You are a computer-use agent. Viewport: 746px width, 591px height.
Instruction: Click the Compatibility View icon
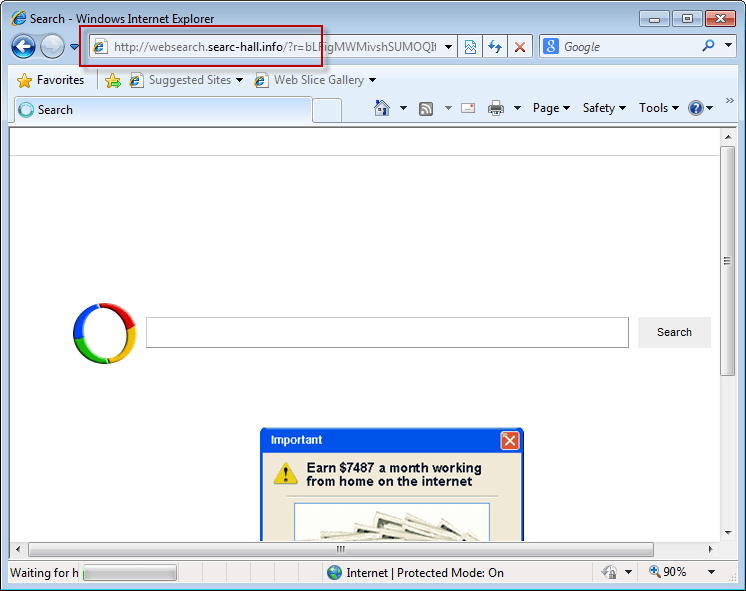coord(470,47)
